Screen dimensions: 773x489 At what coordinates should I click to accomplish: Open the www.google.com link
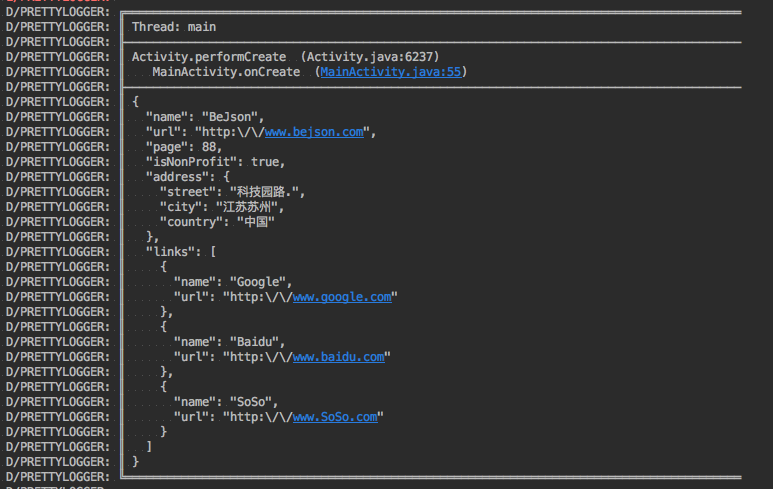coord(342,297)
